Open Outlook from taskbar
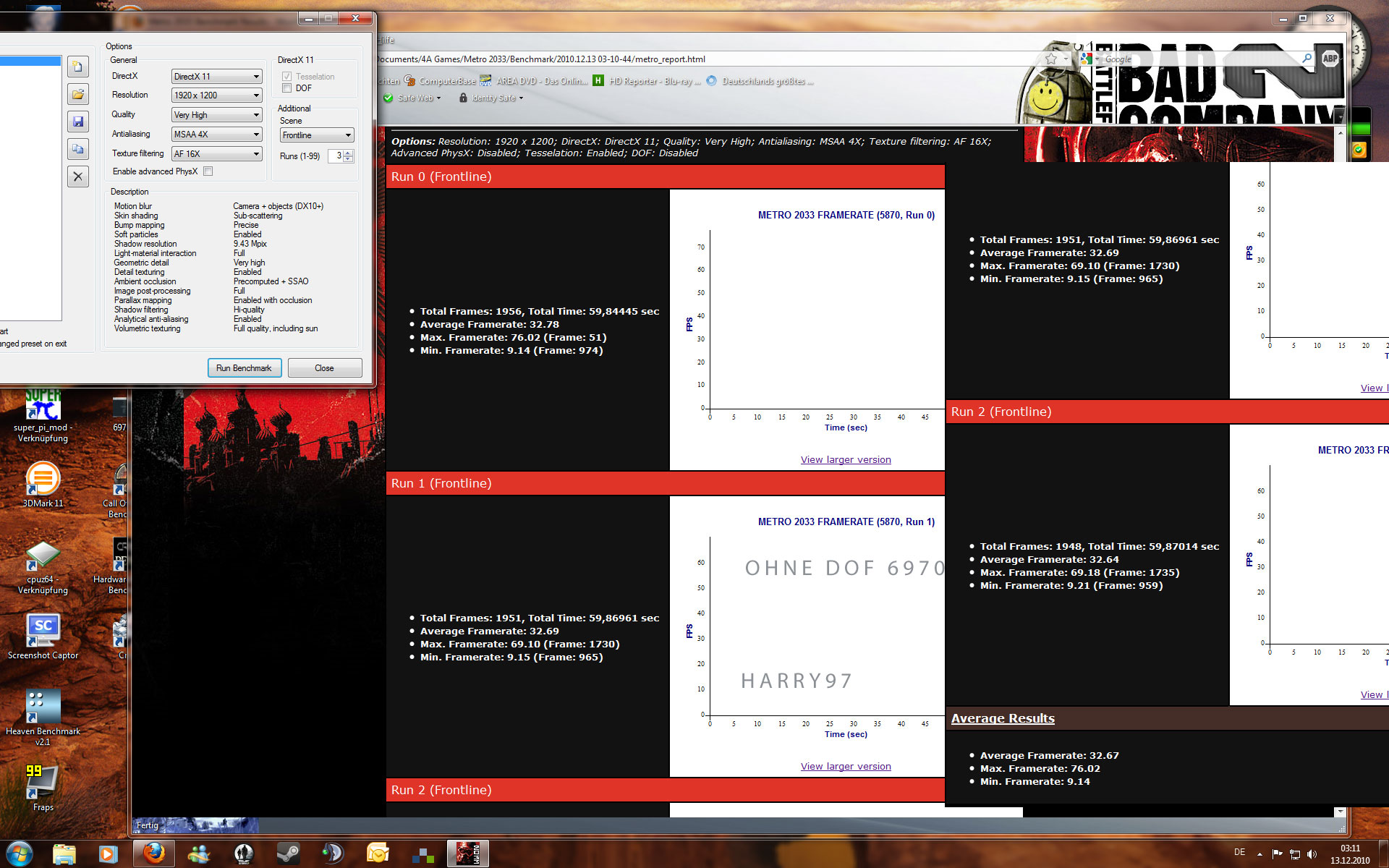The image size is (1389, 868). click(378, 854)
